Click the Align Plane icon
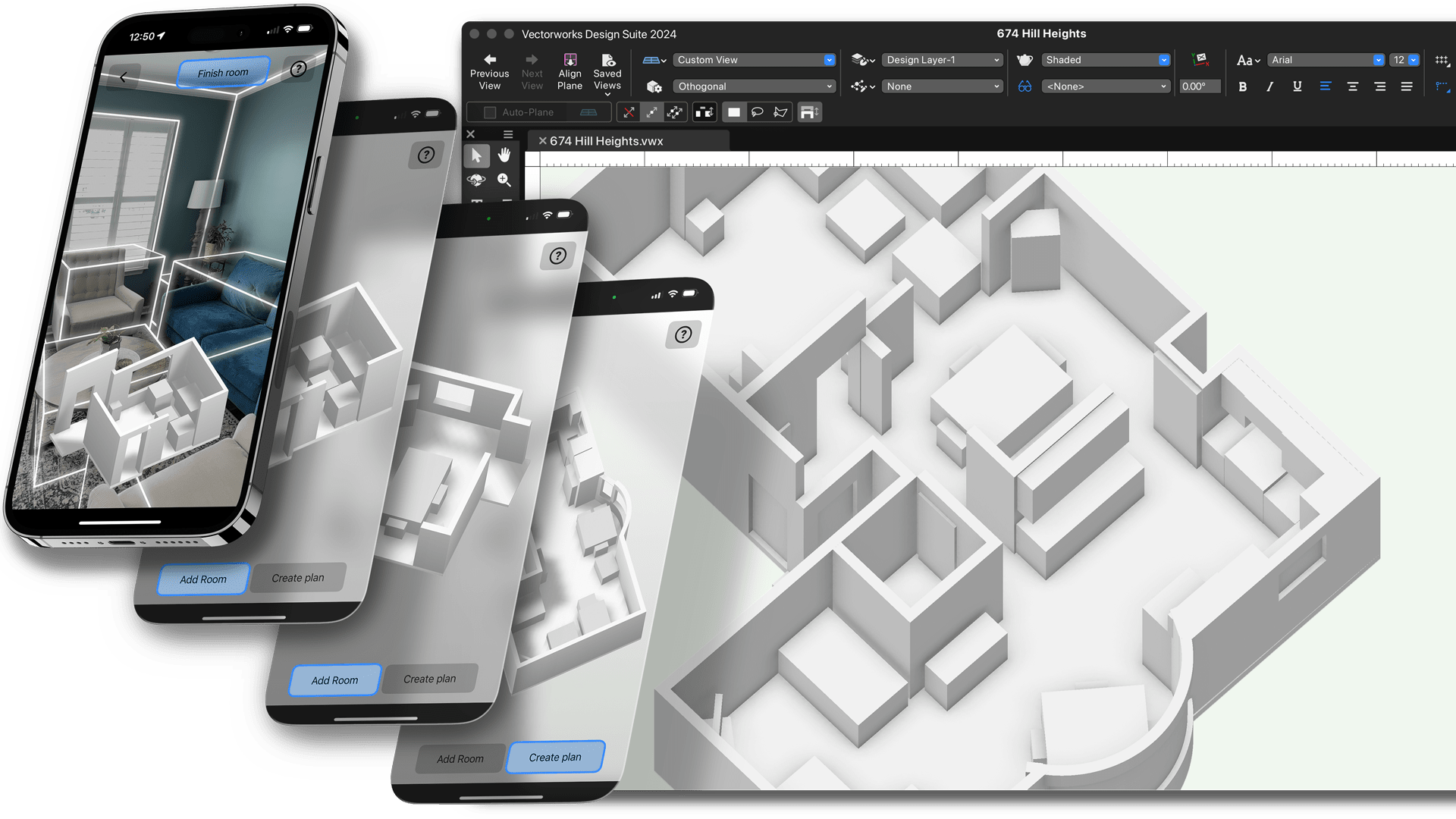 [570, 60]
